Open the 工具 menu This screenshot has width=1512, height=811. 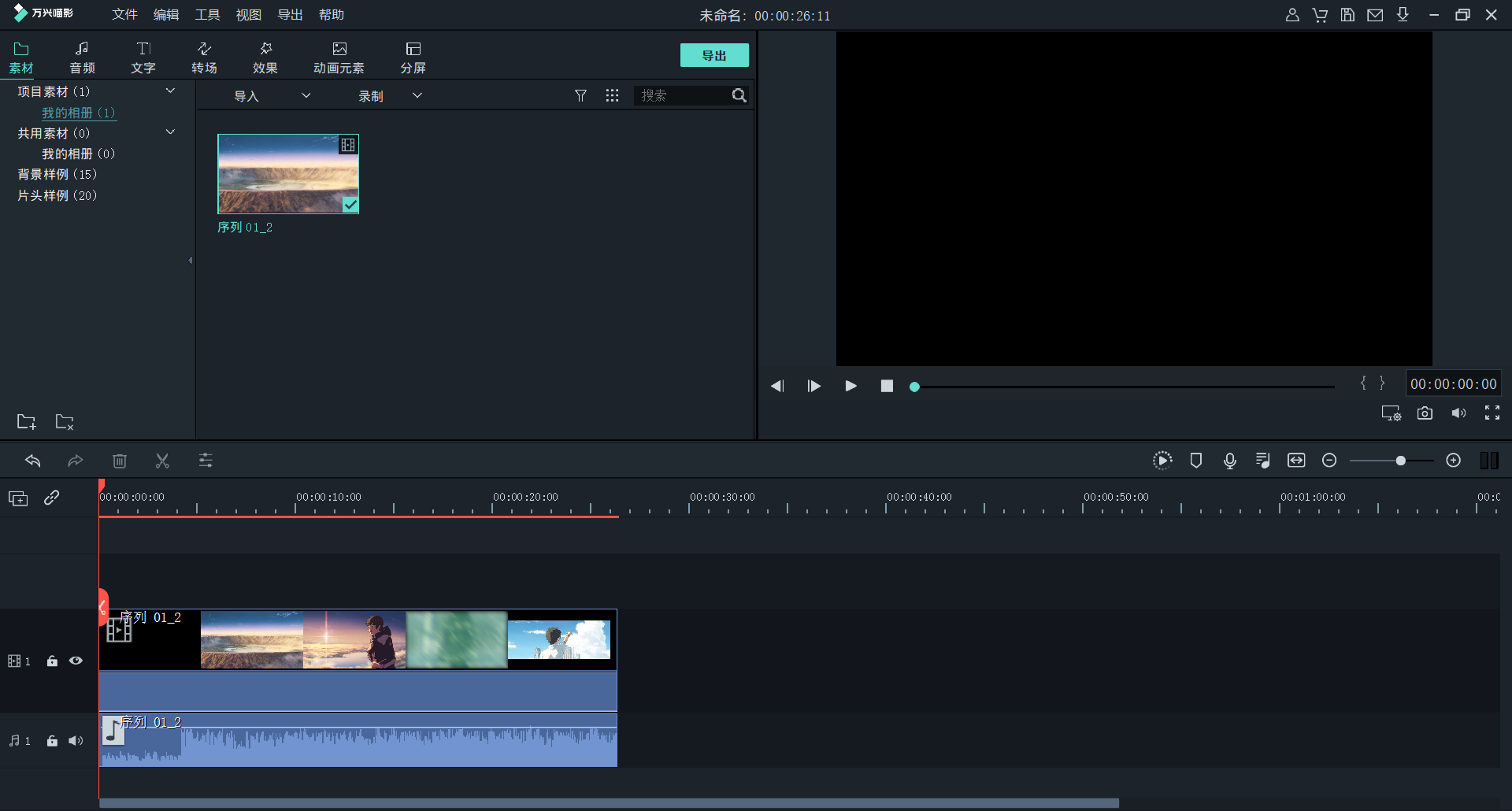pyautogui.click(x=207, y=15)
